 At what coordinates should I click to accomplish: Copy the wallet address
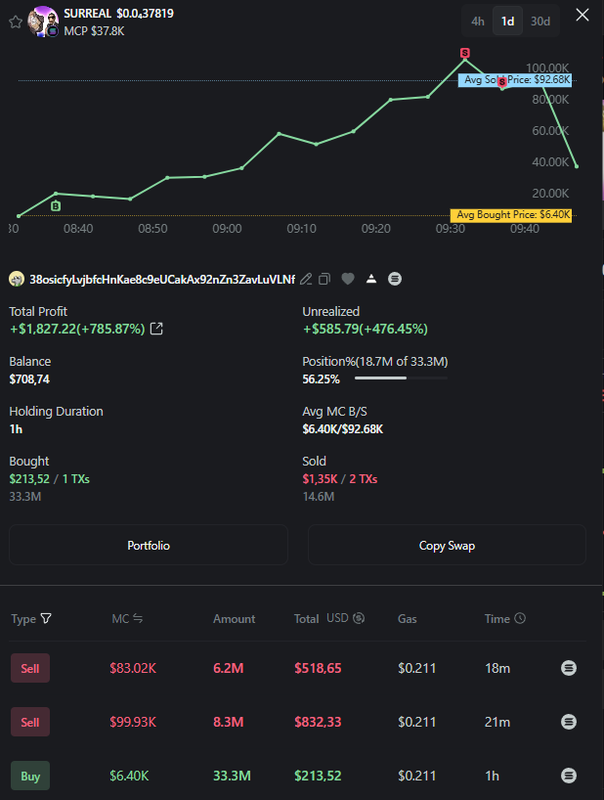[x=326, y=279]
